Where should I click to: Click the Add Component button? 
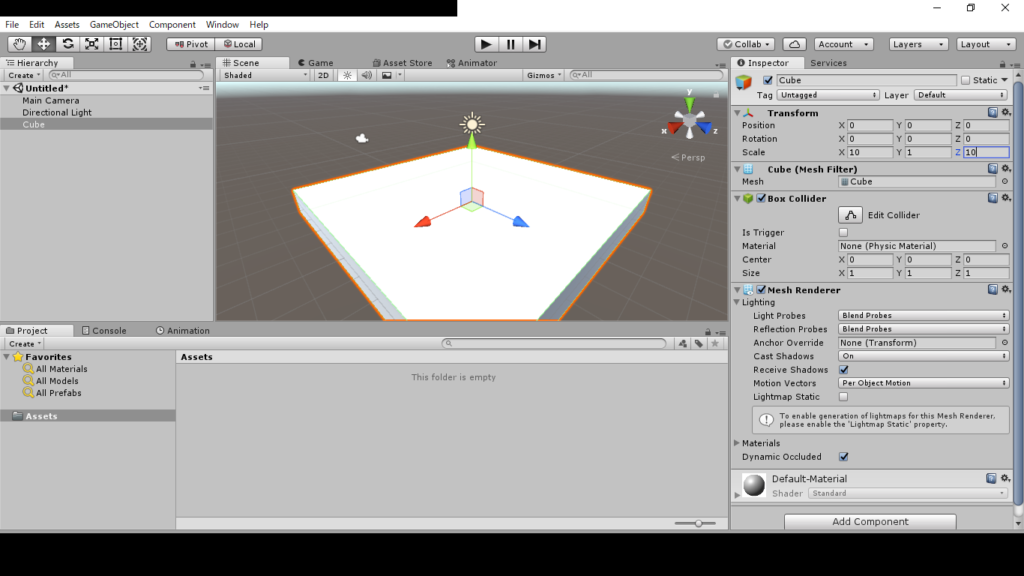pyautogui.click(x=870, y=521)
